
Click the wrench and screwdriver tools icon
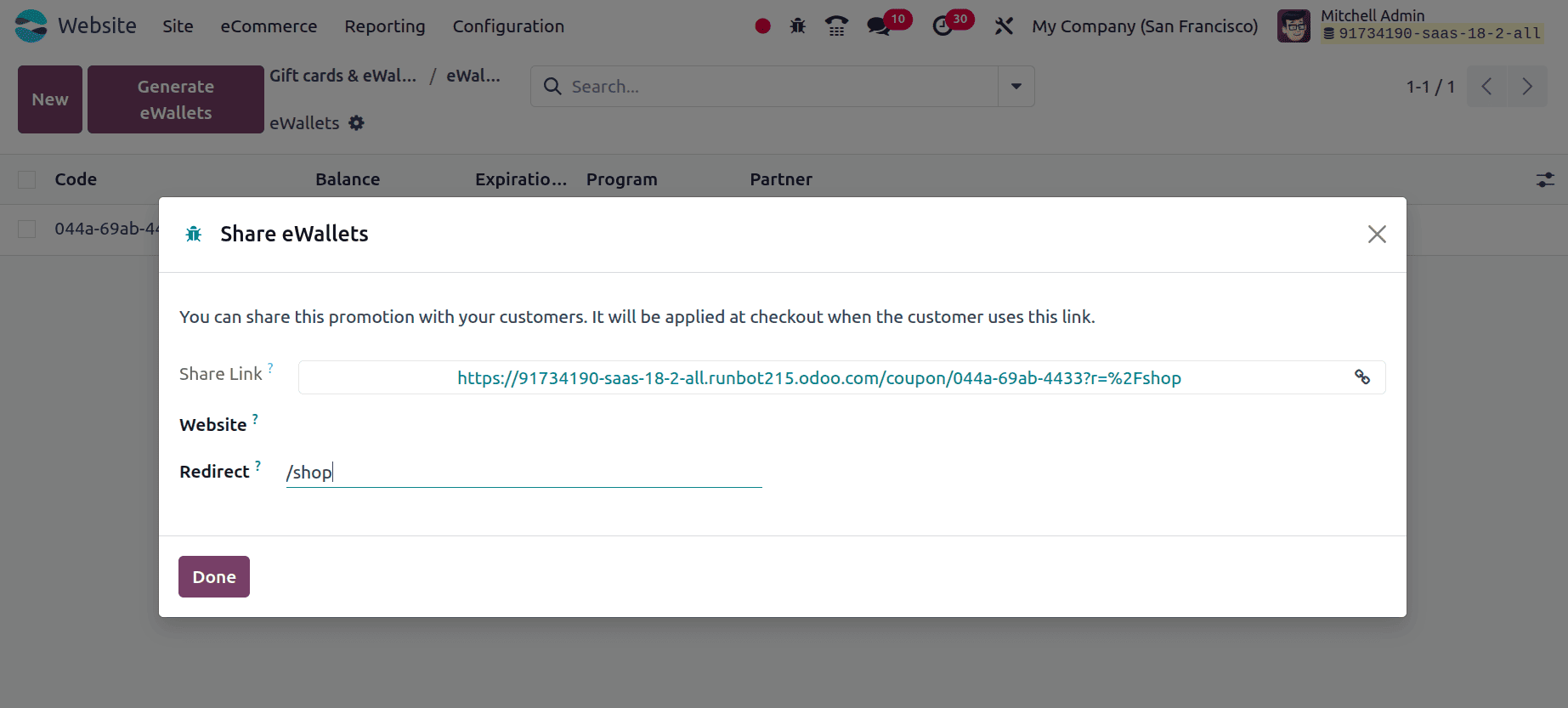click(x=1004, y=26)
